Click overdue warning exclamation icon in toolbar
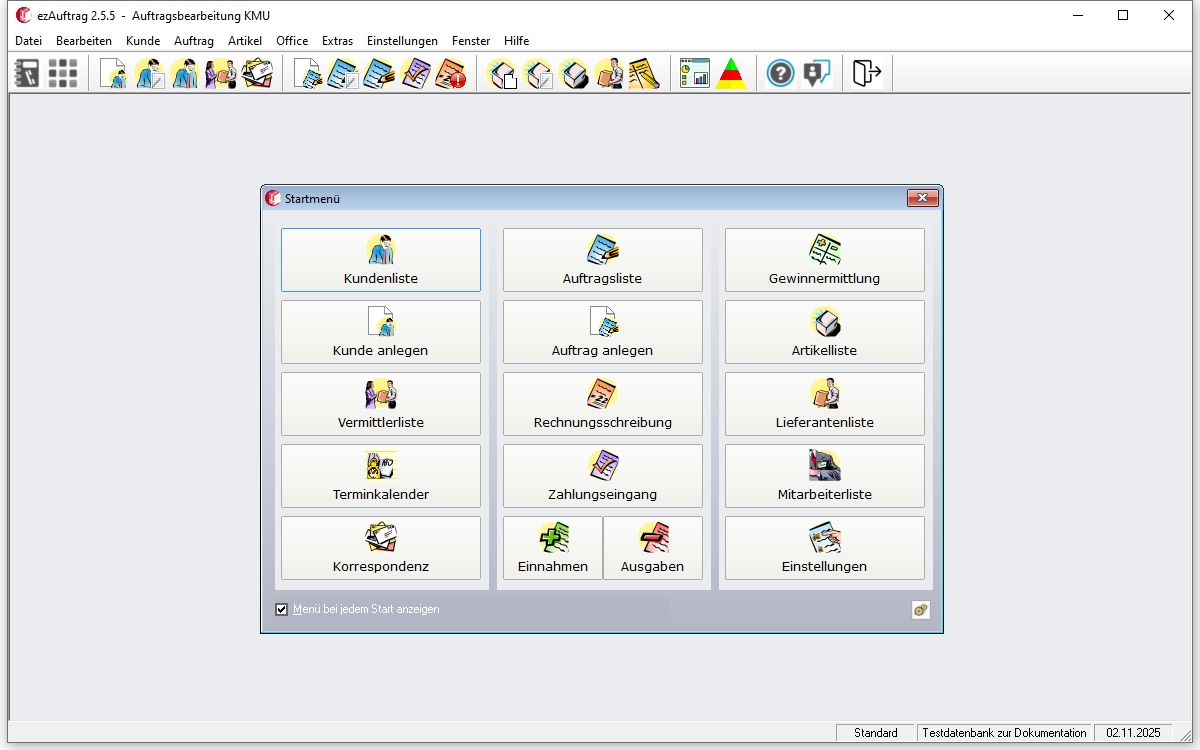This screenshot has height=750, width=1200. pyautogui.click(x=451, y=73)
